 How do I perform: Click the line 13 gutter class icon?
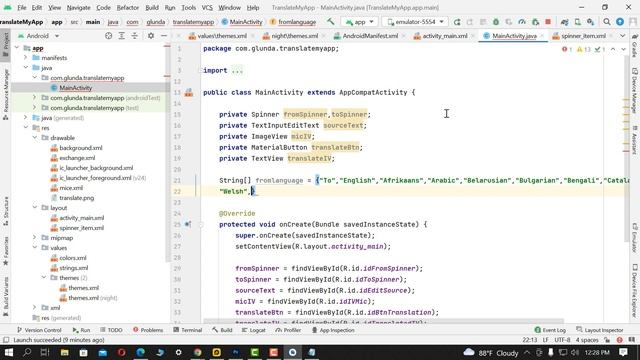click(x=189, y=92)
